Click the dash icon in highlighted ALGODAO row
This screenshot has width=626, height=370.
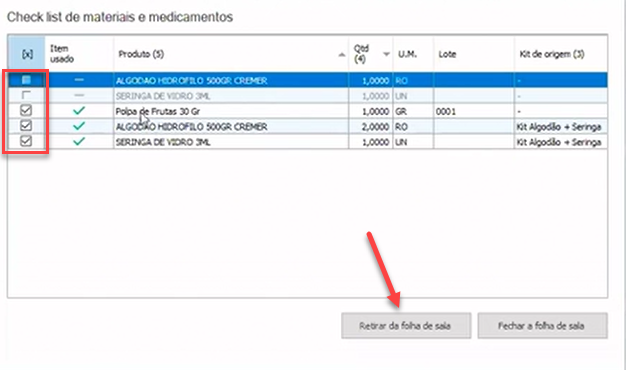tap(79, 80)
